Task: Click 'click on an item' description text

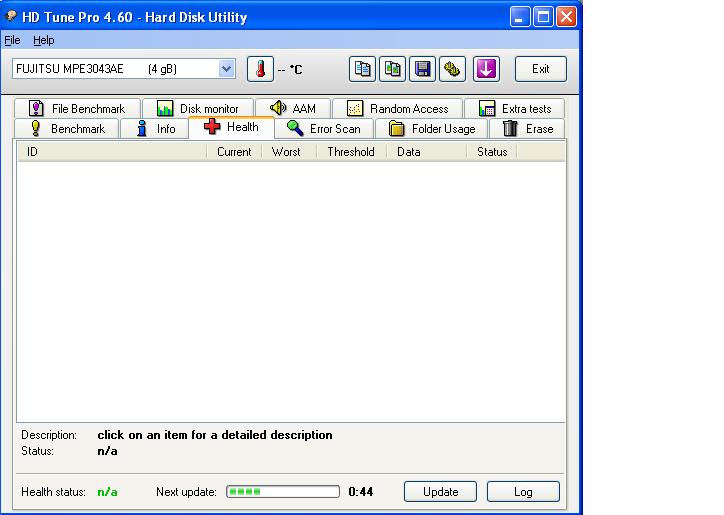Action: [x=215, y=435]
